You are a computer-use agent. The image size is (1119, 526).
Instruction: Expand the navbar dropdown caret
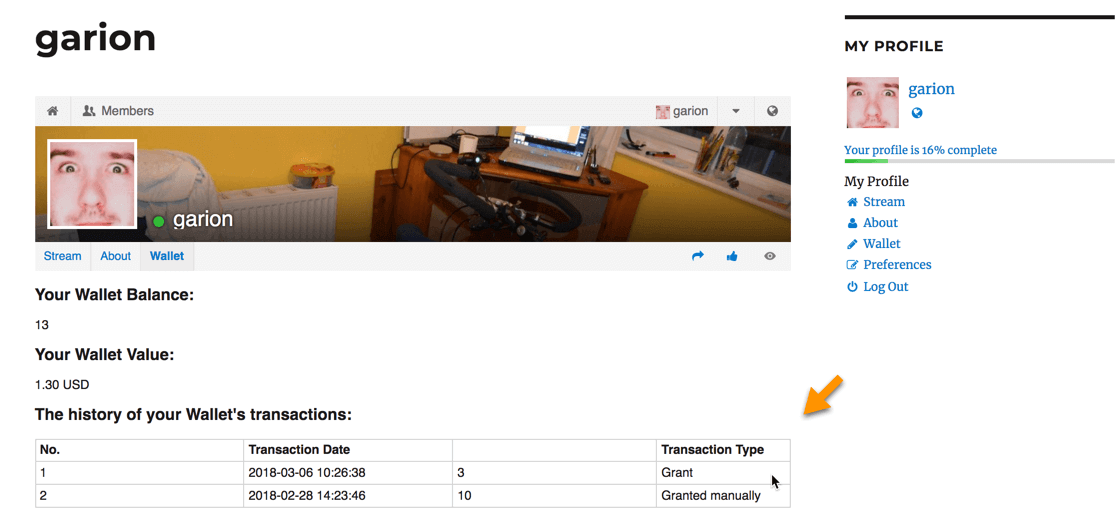pos(736,111)
